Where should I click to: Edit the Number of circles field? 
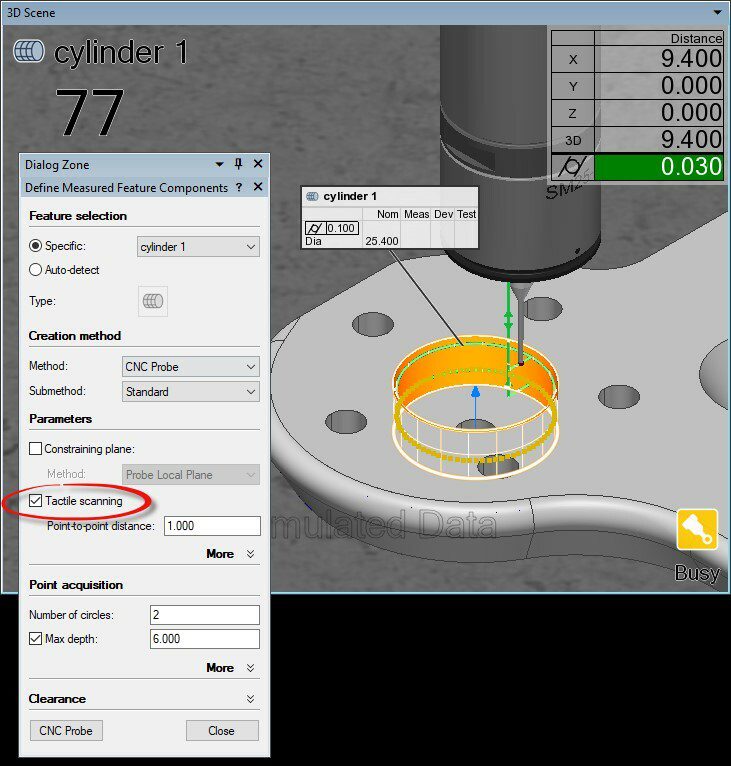click(x=205, y=615)
